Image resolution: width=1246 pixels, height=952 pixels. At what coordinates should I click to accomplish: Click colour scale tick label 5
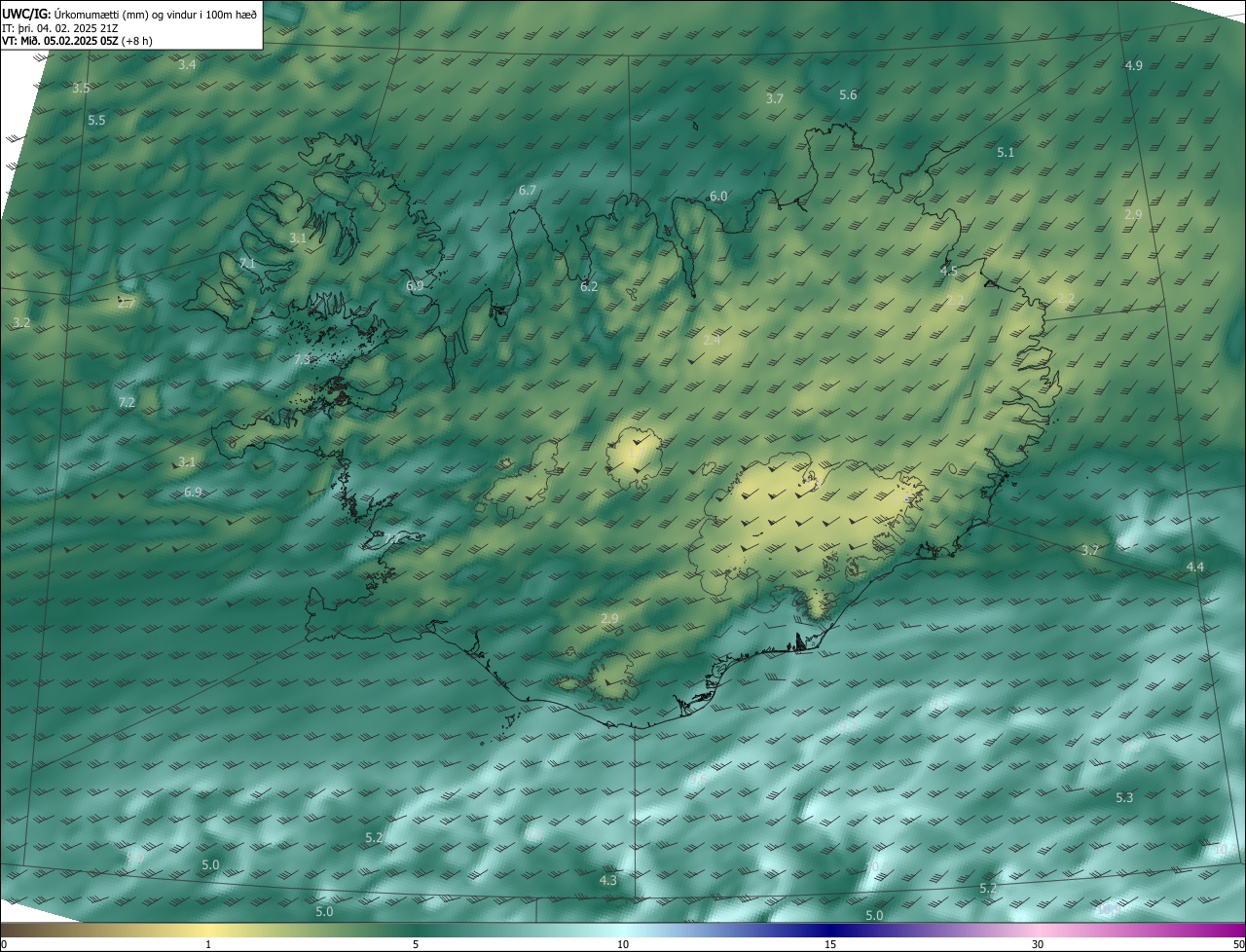coord(416,944)
